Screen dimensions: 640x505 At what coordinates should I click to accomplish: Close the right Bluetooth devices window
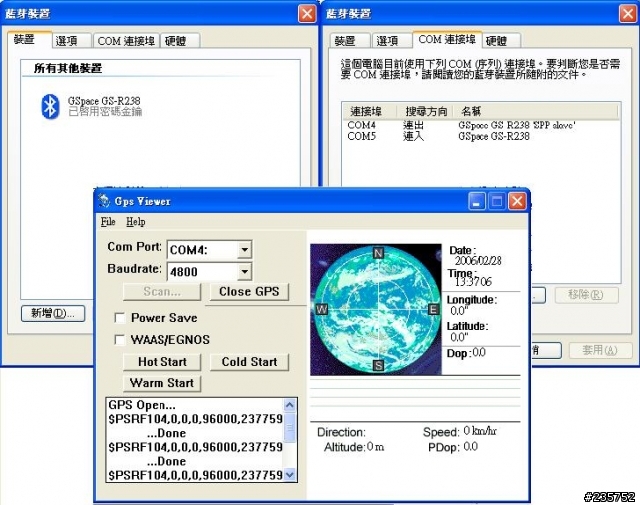click(628, 13)
